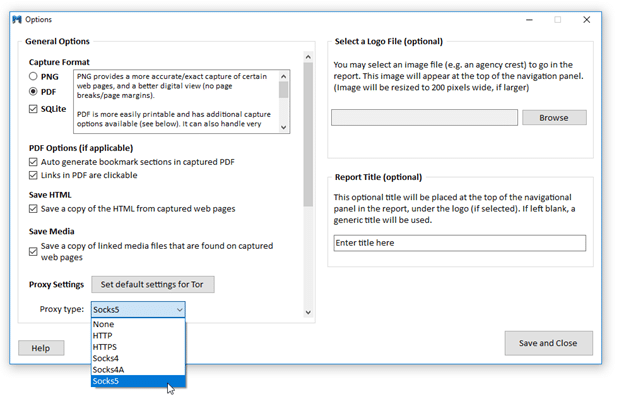Toggle the SQLite checkbox
Viewport: 624px width, 406px height.
click(x=33, y=109)
